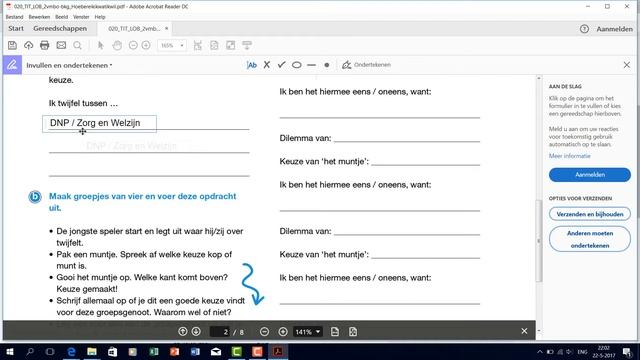The width and height of the screenshot is (640, 360).
Task: Open the Windows notification center icon
Action: pos(627,352)
